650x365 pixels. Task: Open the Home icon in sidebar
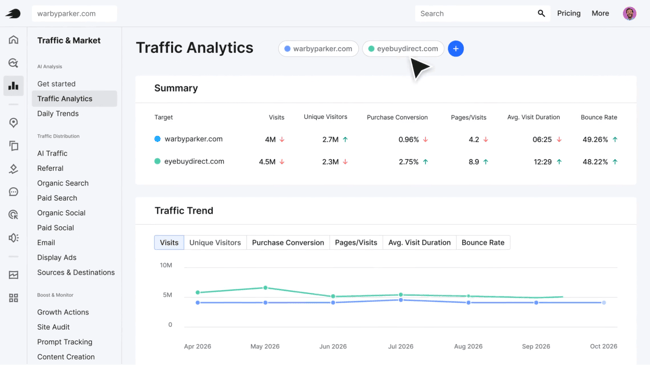[13, 40]
